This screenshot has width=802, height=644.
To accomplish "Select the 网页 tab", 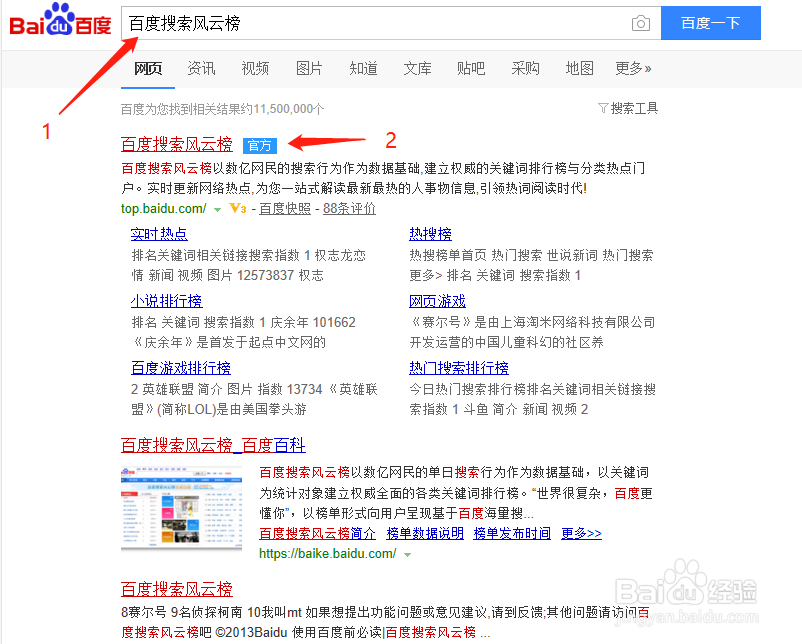I will (148, 68).
